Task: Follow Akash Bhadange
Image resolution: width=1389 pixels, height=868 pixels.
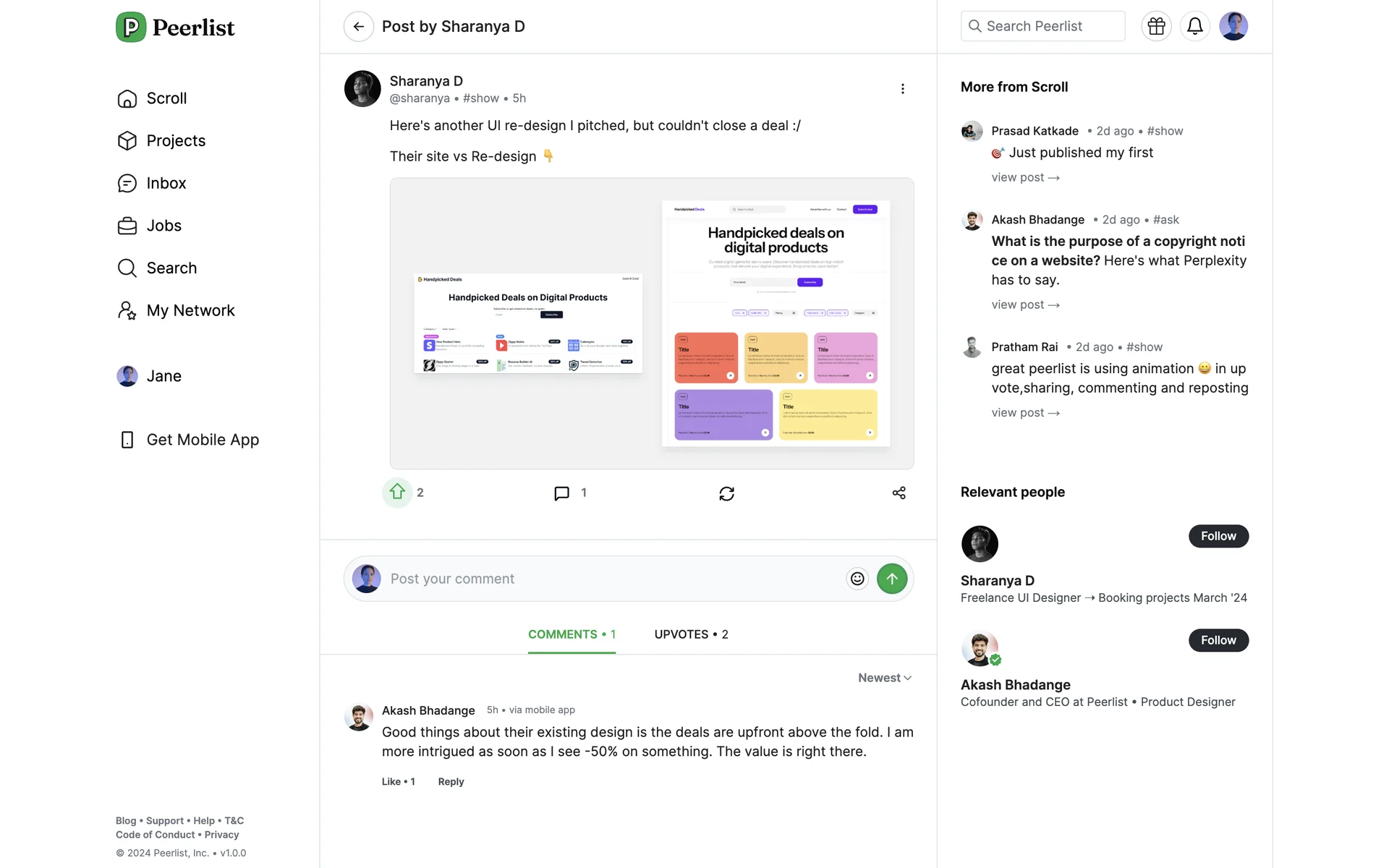Action: tap(1218, 640)
